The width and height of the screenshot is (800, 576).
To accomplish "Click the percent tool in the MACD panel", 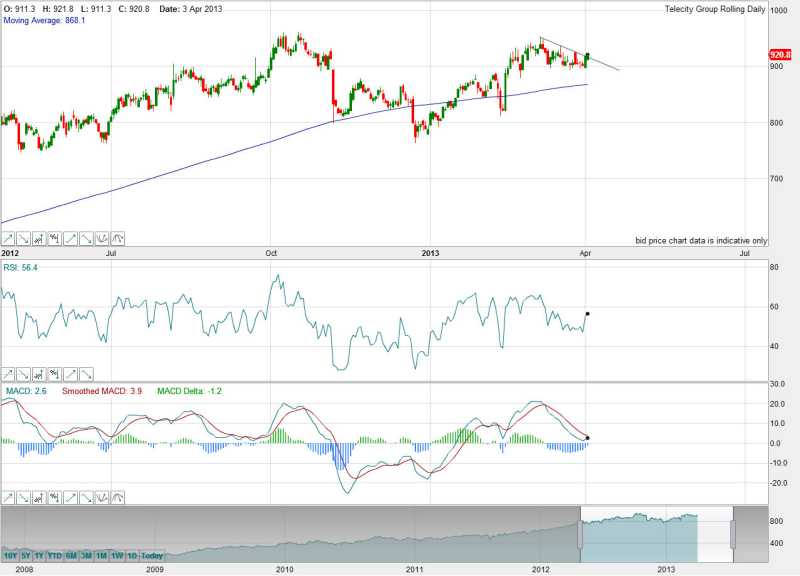I will 54,496.
